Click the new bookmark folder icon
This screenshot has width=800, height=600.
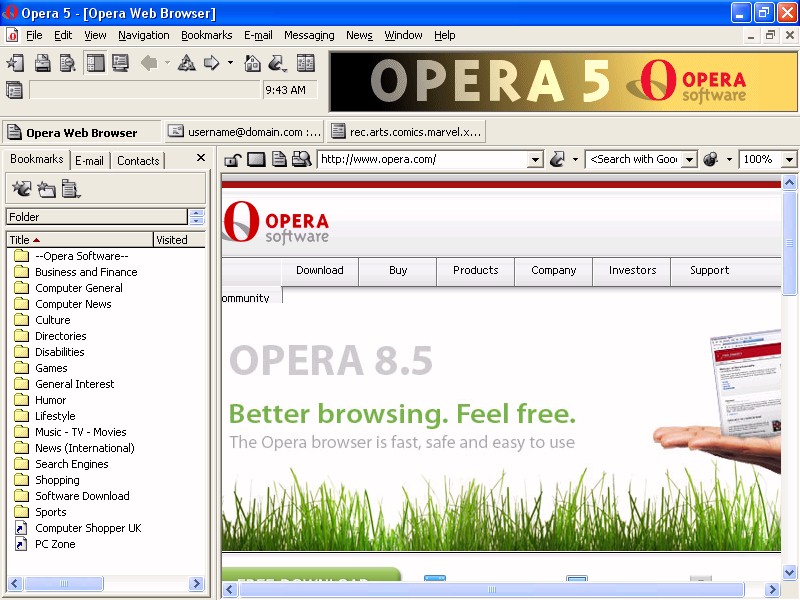tap(46, 189)
